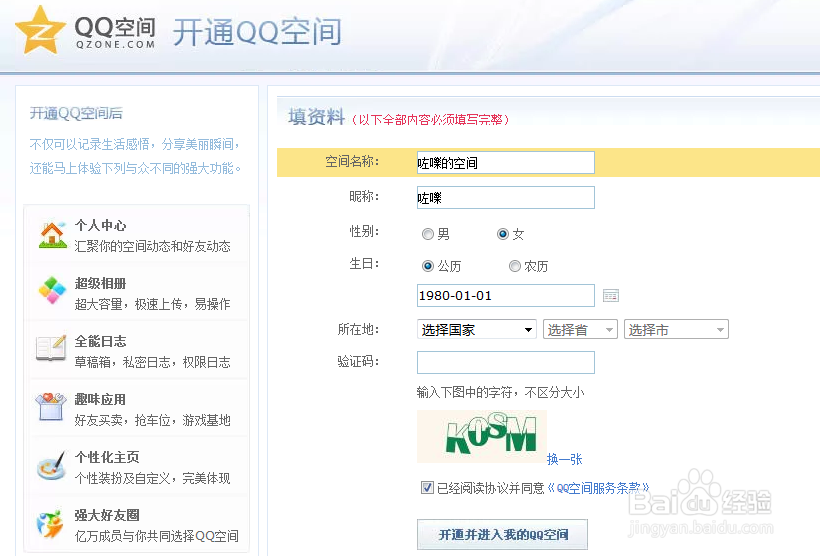The height and width of the screenshot is (556, 820).
Task: Click 好友买卖，抢车位，游戏基地 description
Action: point(152,421)
